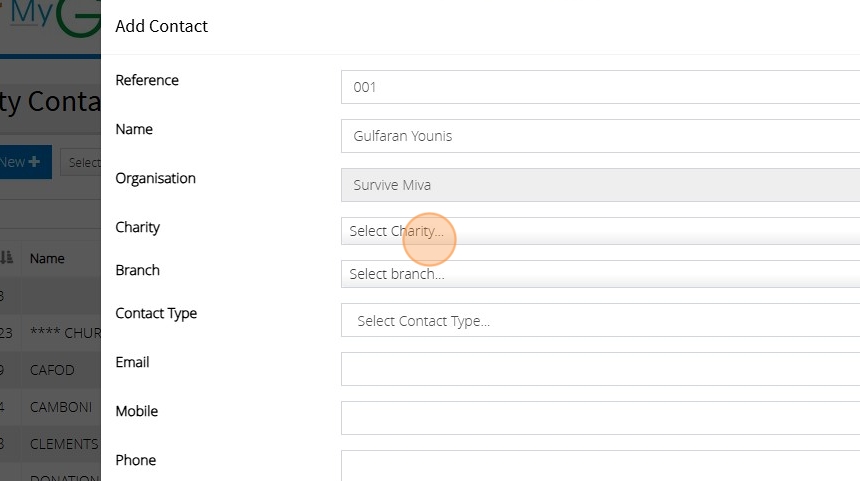
Task: Focus the Phone input field
Action: (600, 465)
